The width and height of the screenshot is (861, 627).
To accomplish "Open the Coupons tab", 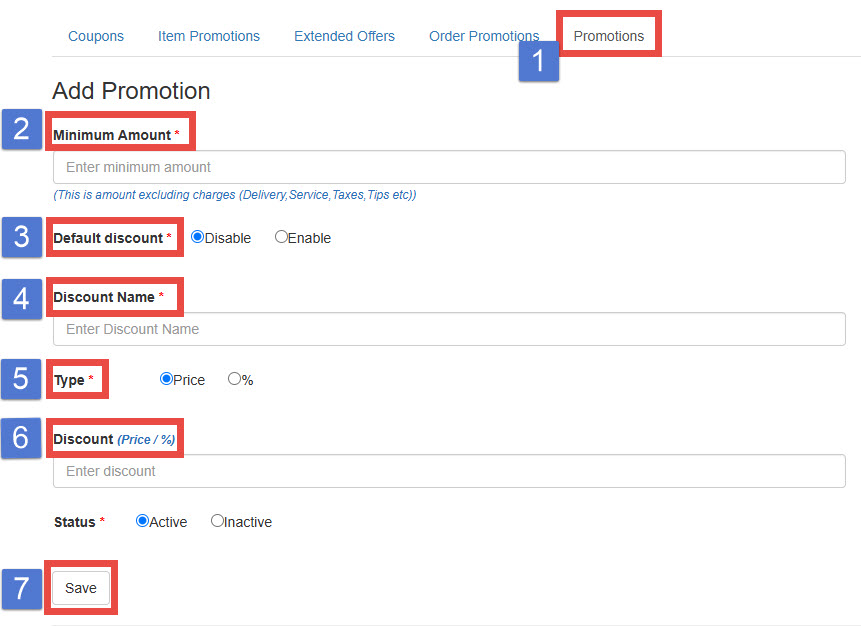I will [96, 36].
